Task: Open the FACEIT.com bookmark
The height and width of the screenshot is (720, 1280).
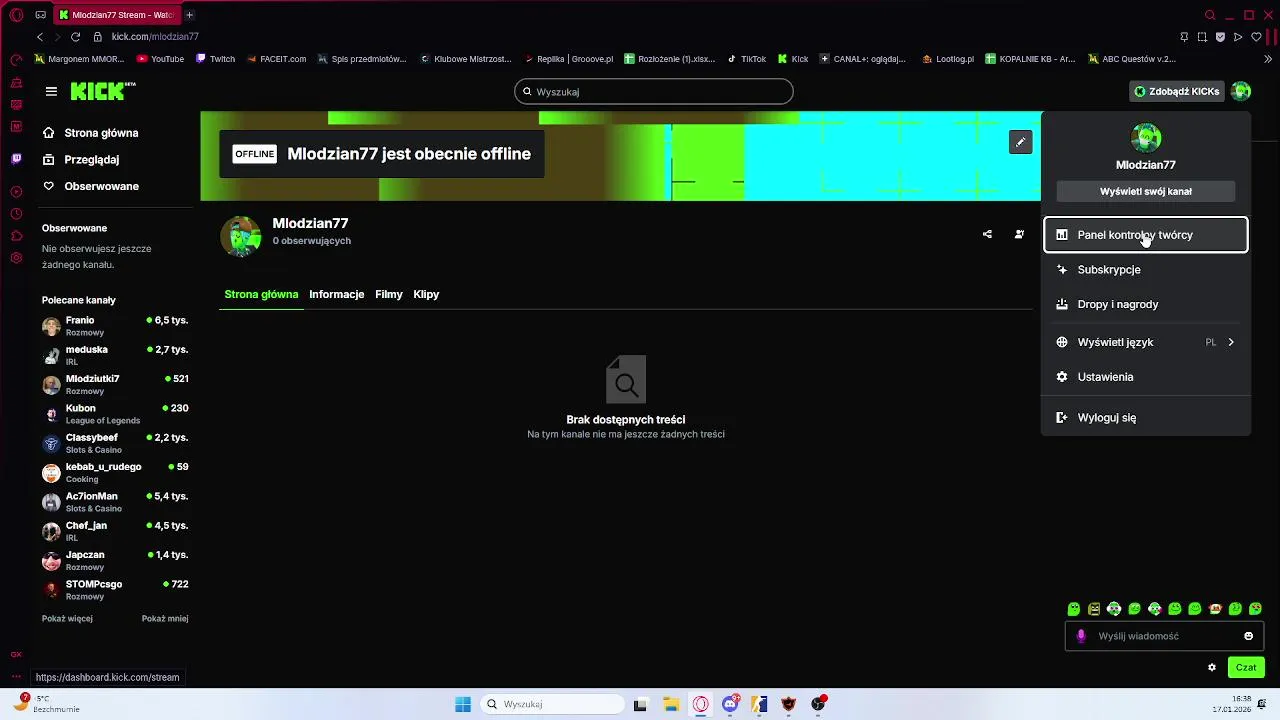Action: point(276,59)
